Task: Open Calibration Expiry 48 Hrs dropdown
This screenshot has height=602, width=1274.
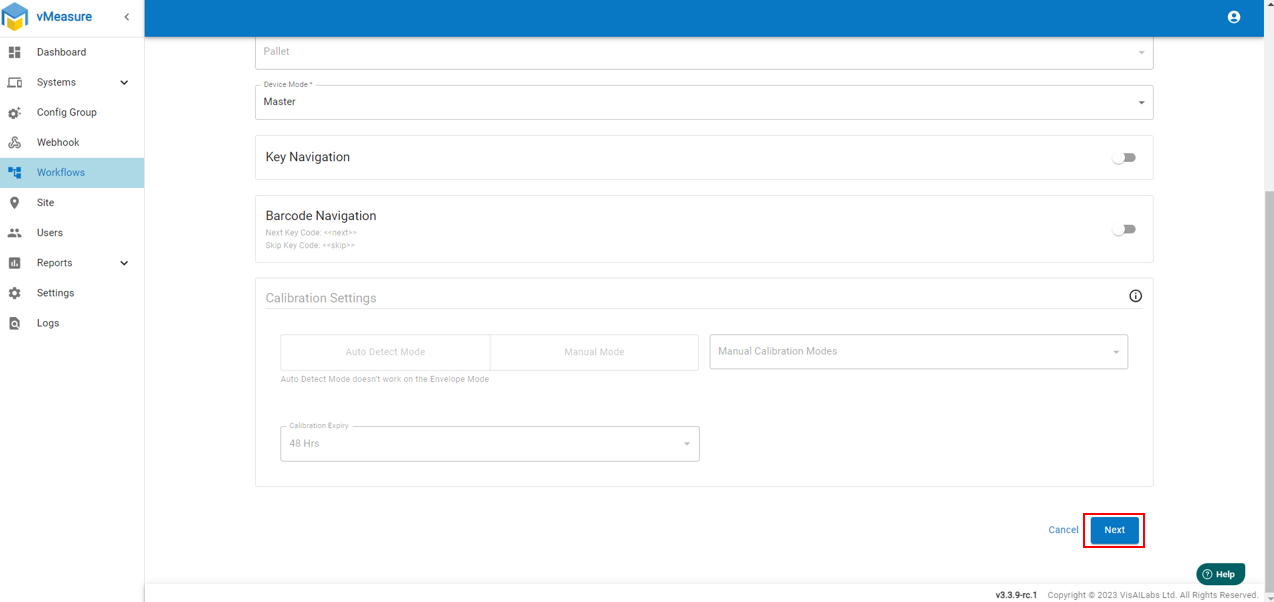Action: coord(490,444)
